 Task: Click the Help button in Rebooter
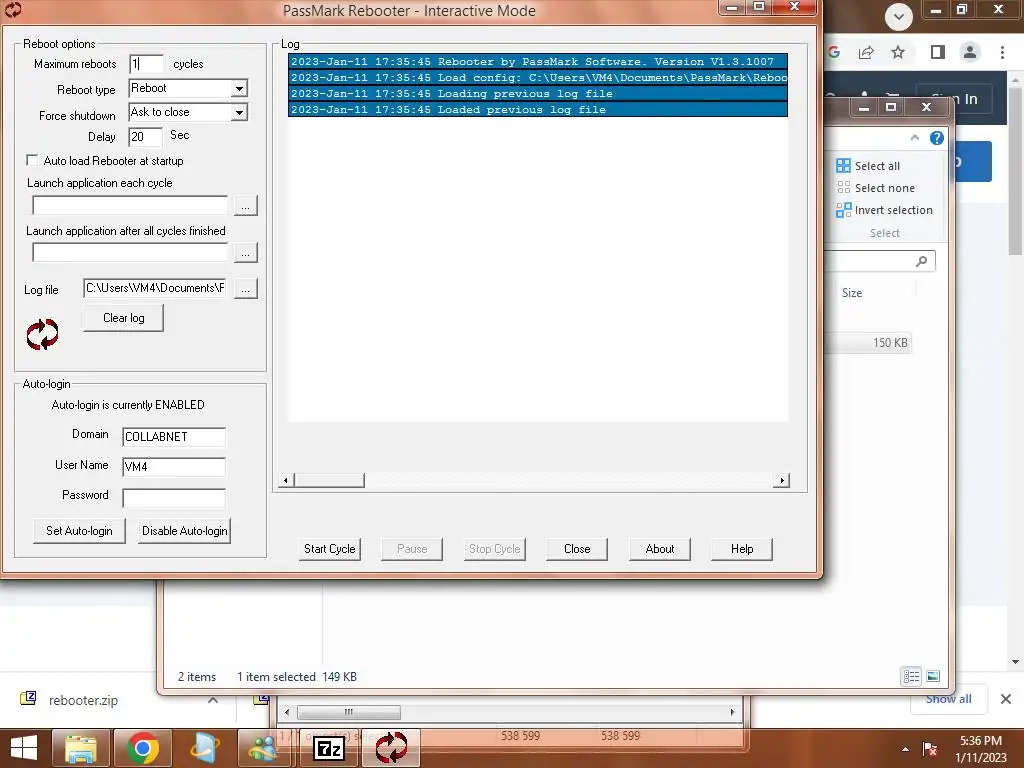coord(742,549)
